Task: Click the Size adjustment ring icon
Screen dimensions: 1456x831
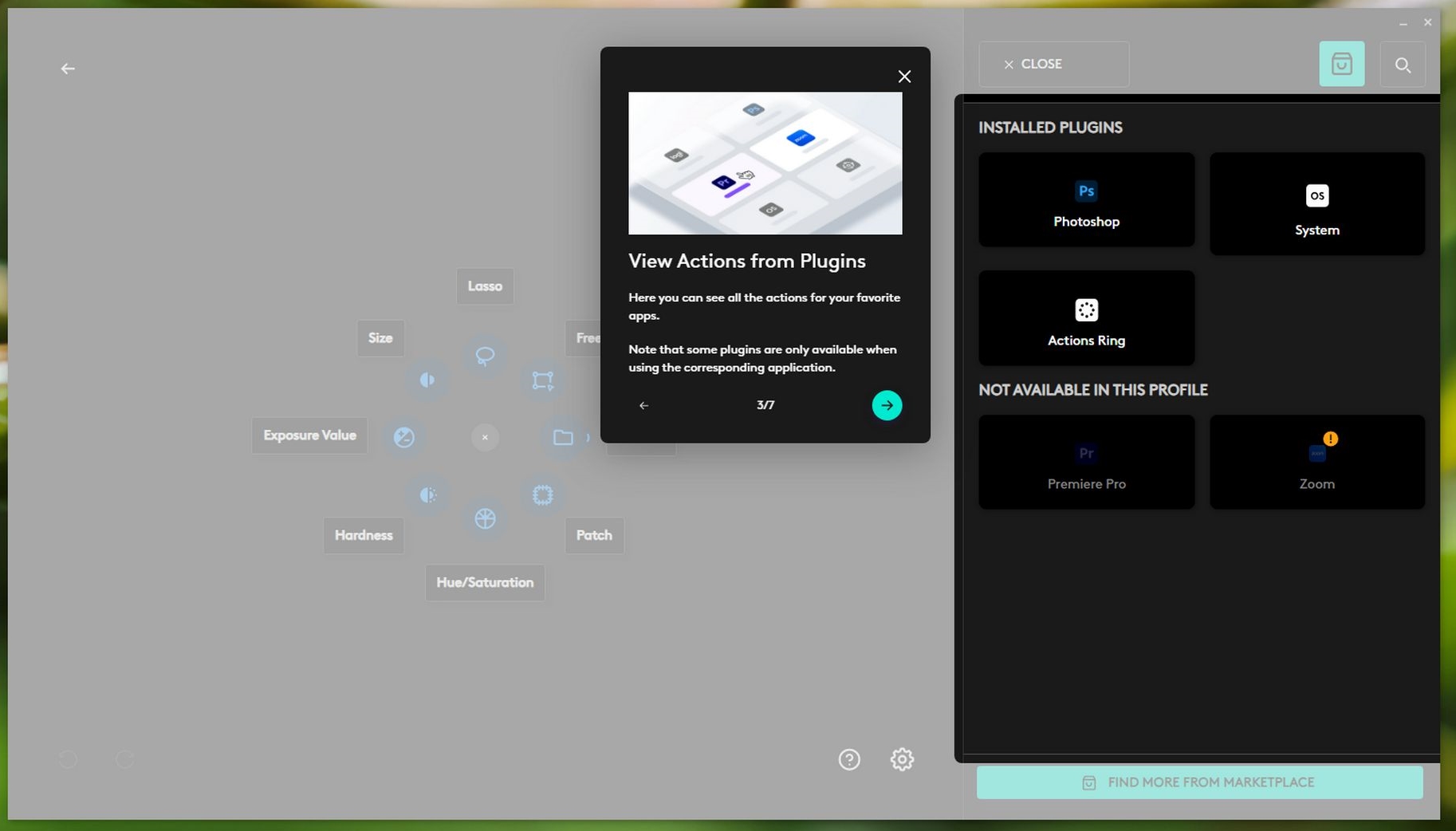Action: (428, 380)
